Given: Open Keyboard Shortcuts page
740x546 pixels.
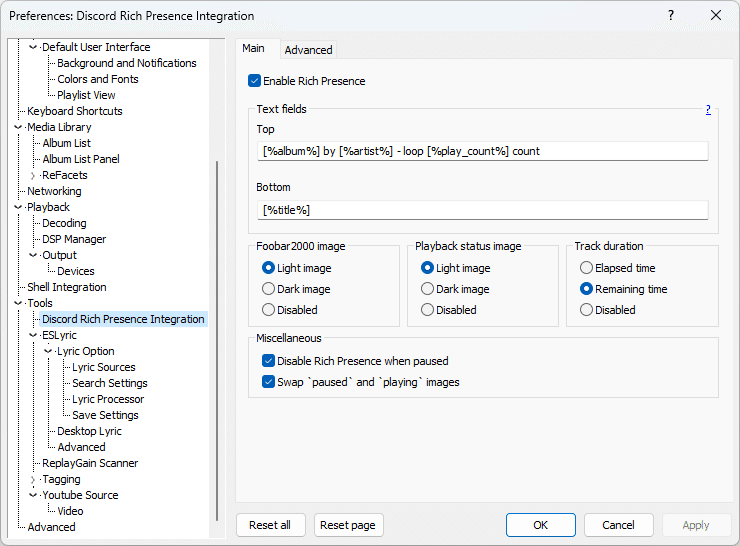Looking at the screenshot, I should click(75, 111).
